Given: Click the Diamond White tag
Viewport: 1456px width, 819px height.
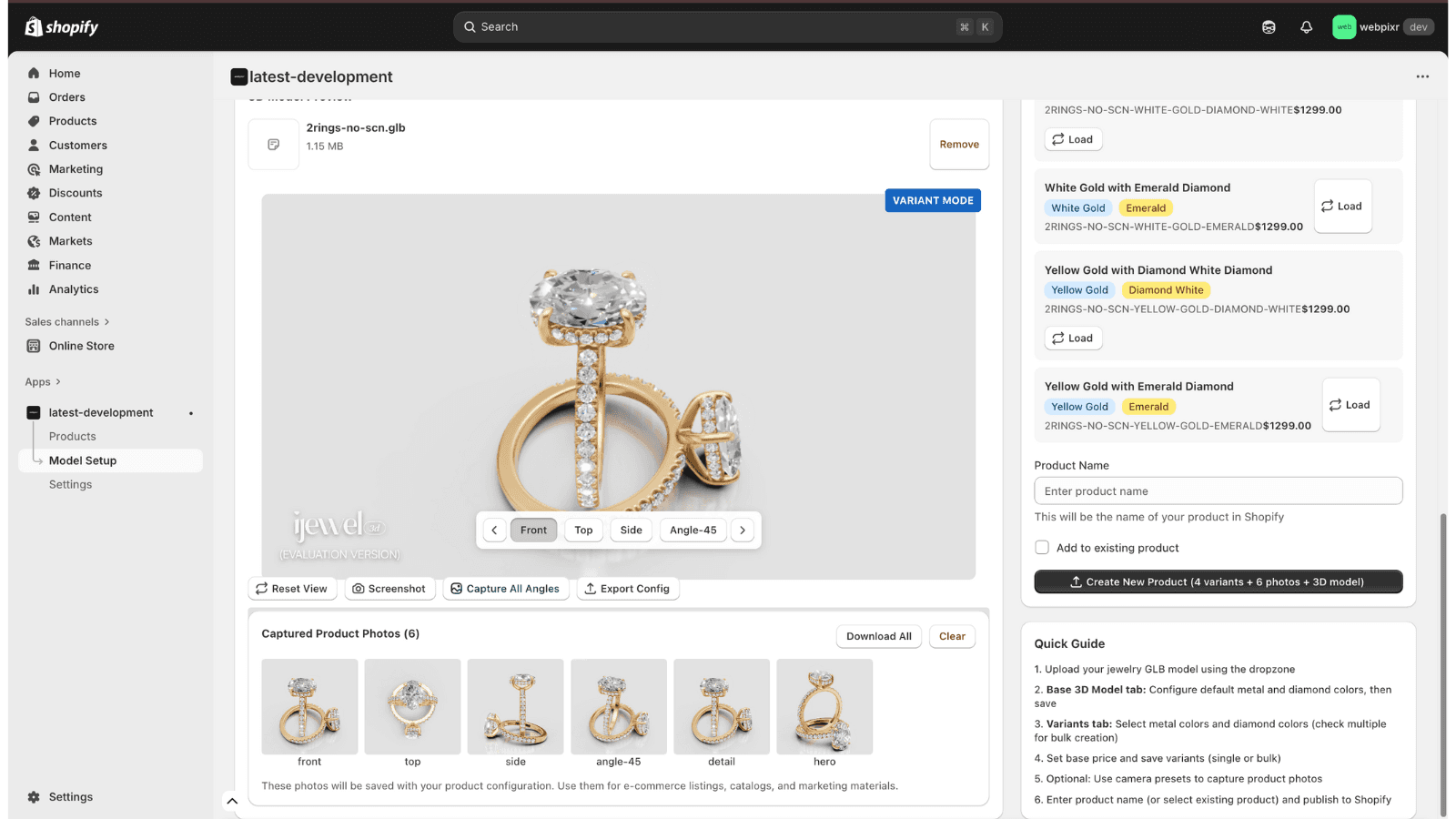Looking at the screenshot, I should 1166,290.
